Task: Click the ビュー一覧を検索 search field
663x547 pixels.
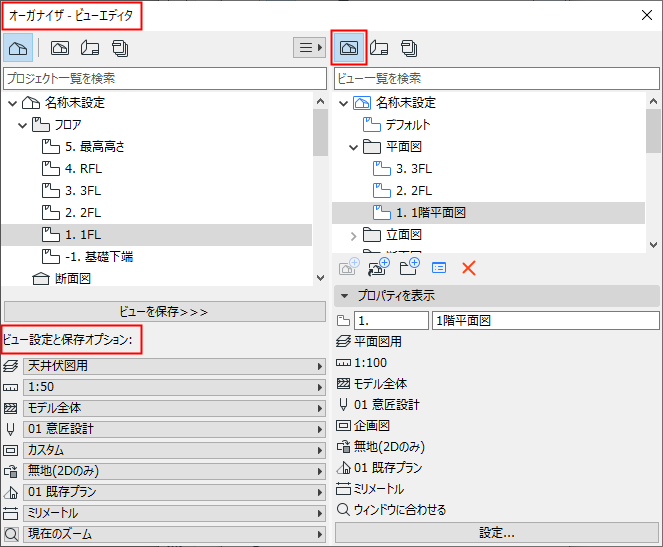Action: coord(497,78)
